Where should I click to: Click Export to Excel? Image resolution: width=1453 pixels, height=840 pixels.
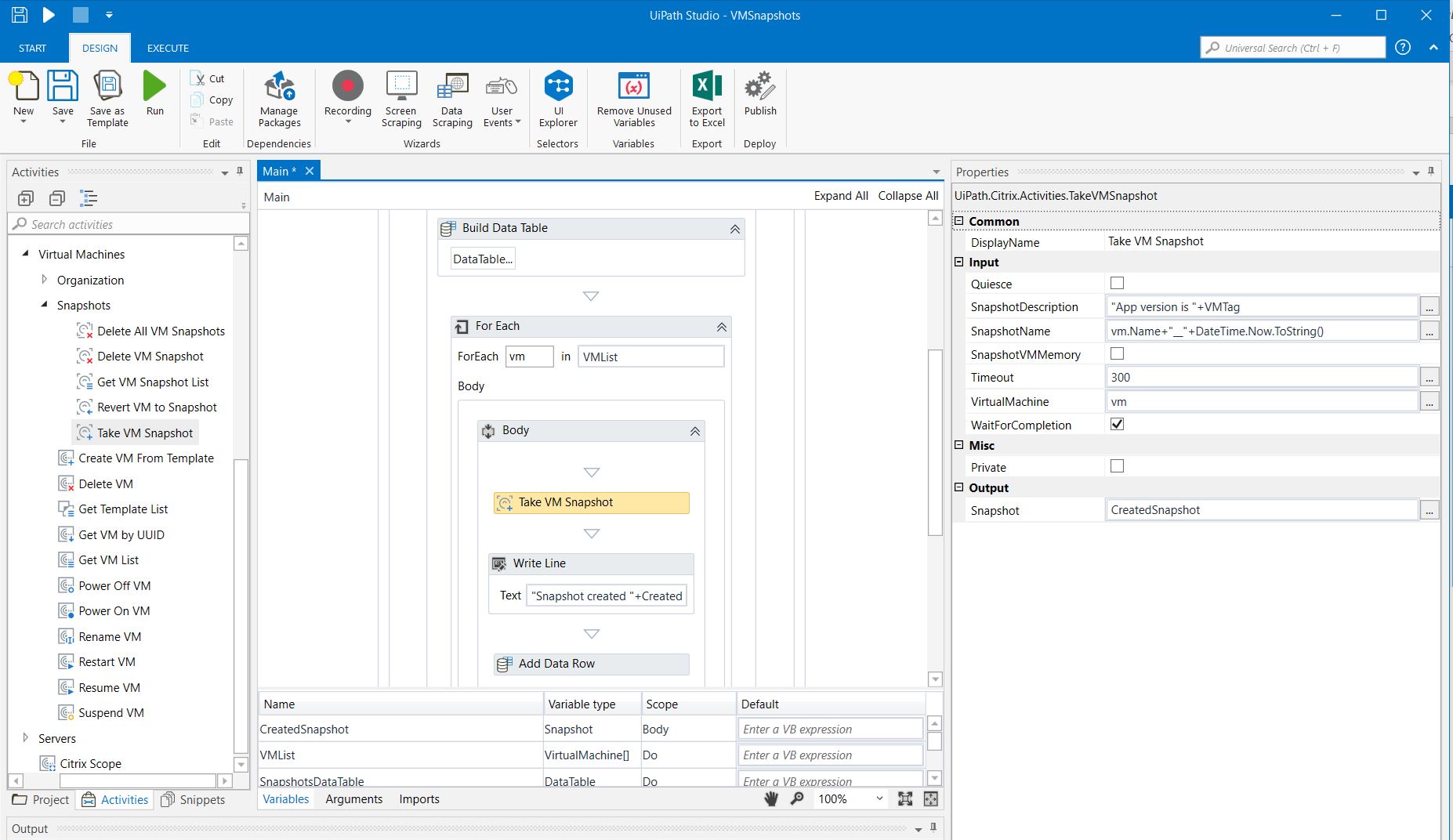click(x=707, y=86)
